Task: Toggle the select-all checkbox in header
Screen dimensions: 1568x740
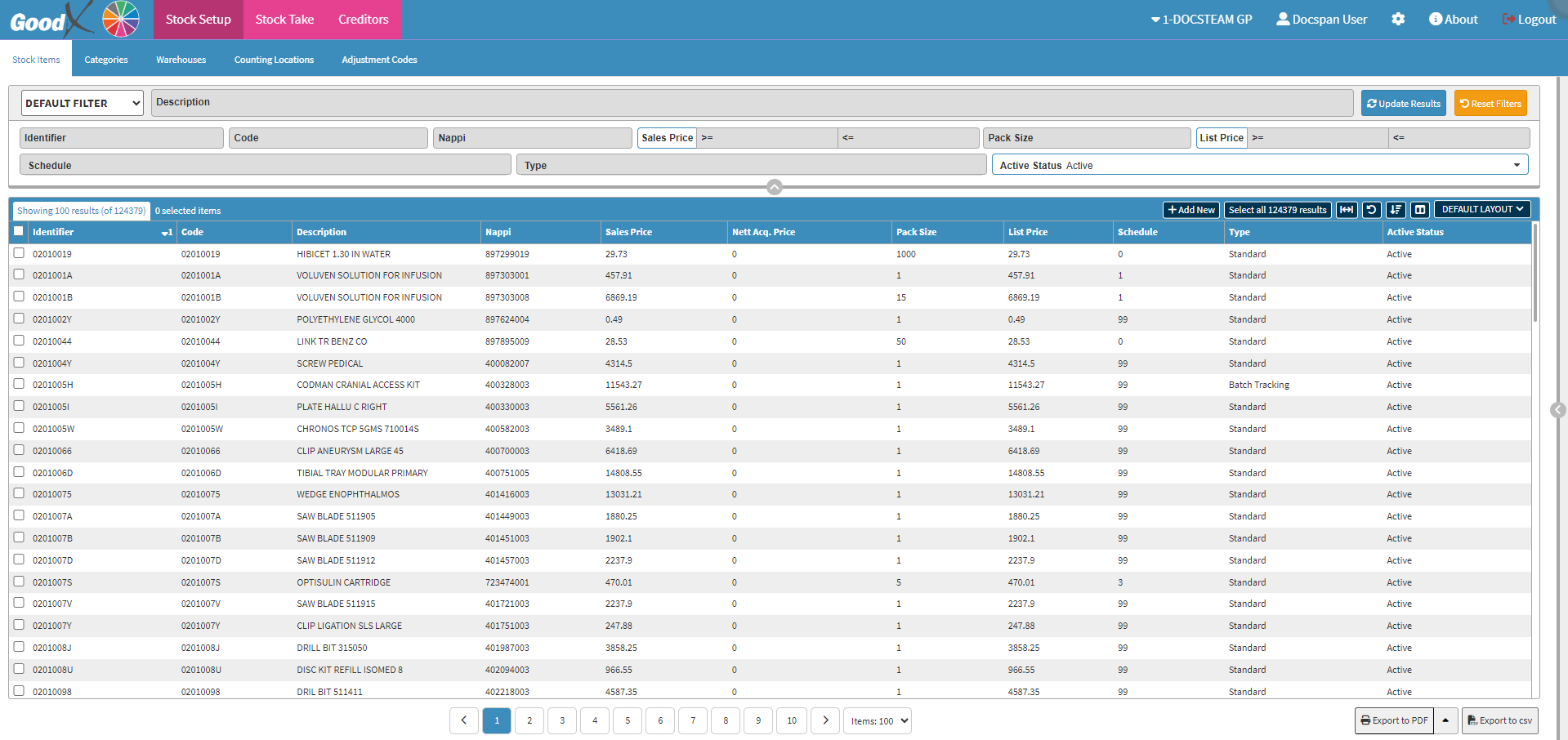Action: coord(19,231)
